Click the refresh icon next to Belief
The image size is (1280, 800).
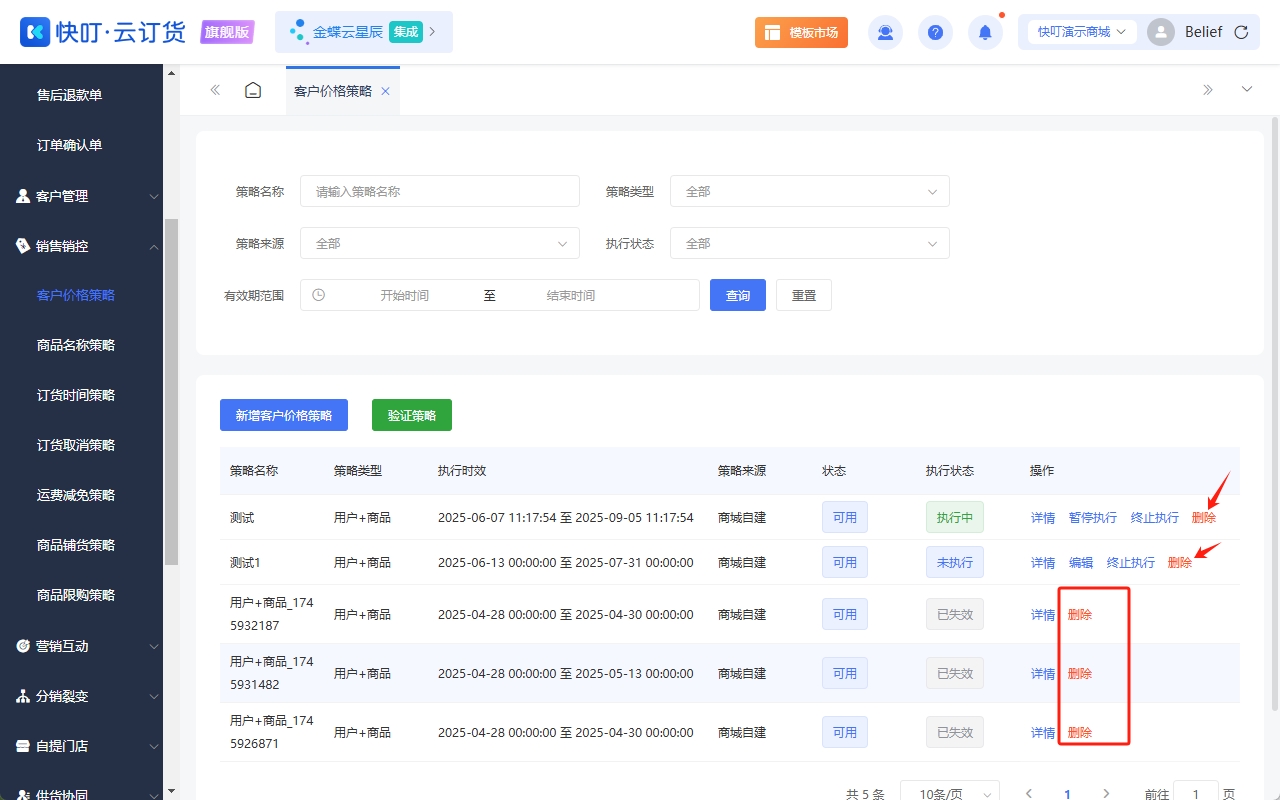pyautogui.click(x=1241, y=32)
